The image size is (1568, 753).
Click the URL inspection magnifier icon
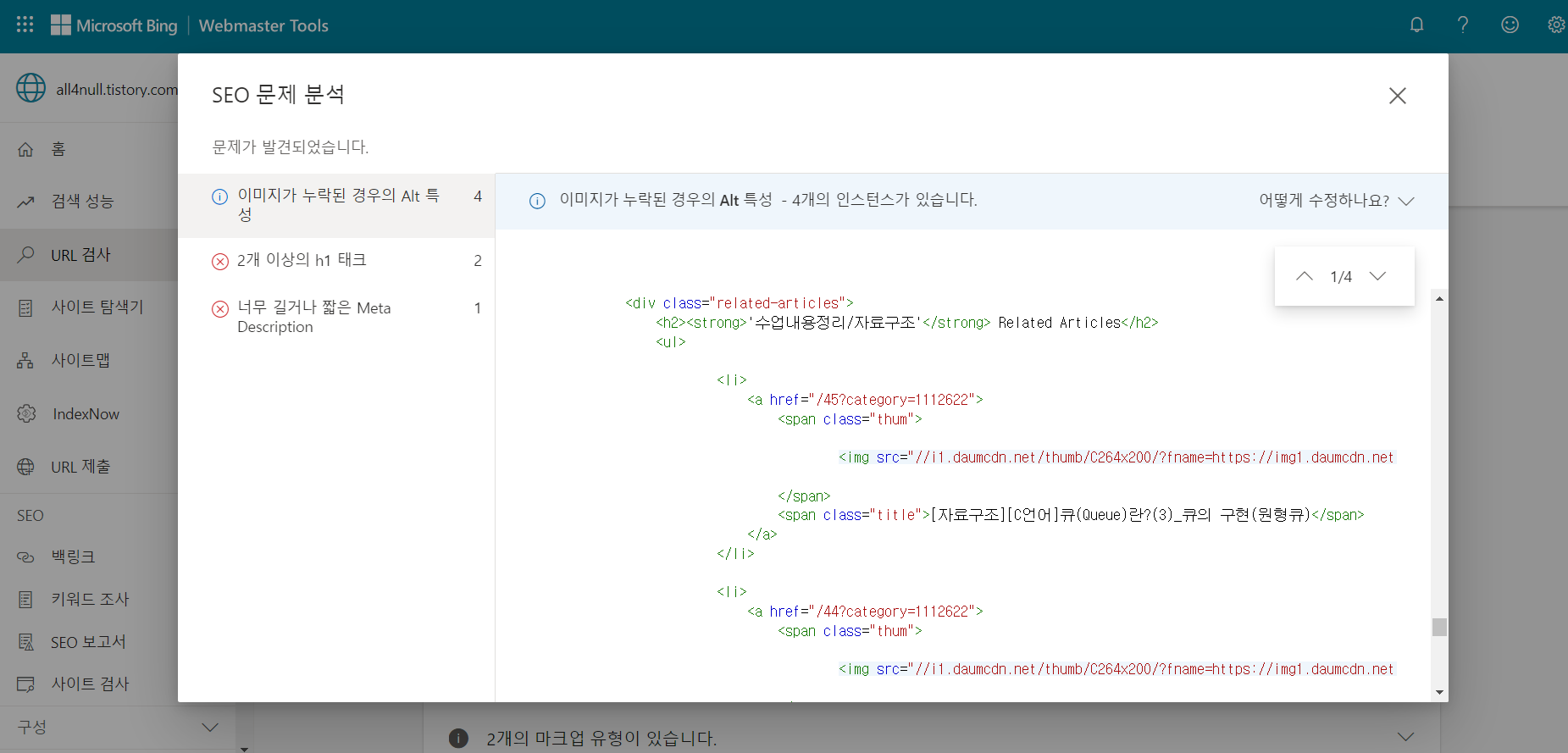pos(26,254)
